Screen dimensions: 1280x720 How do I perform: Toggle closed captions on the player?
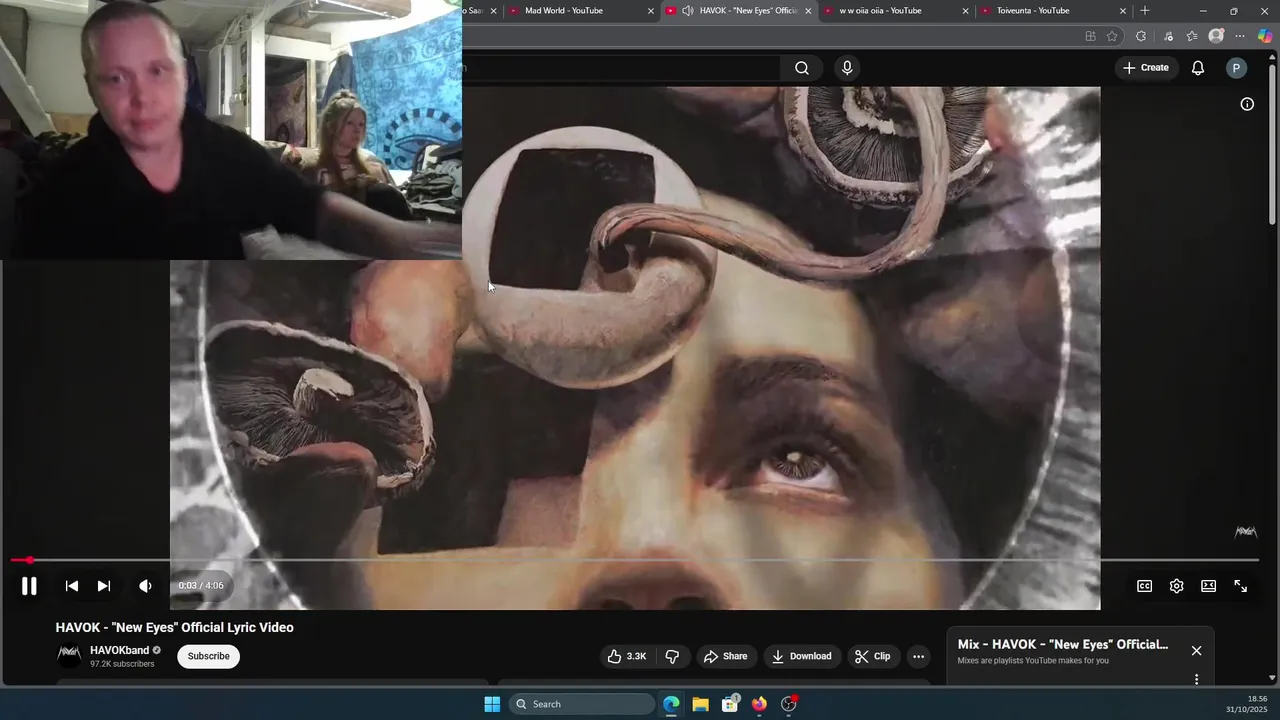pyautogui.click(x=1144, y=586)
